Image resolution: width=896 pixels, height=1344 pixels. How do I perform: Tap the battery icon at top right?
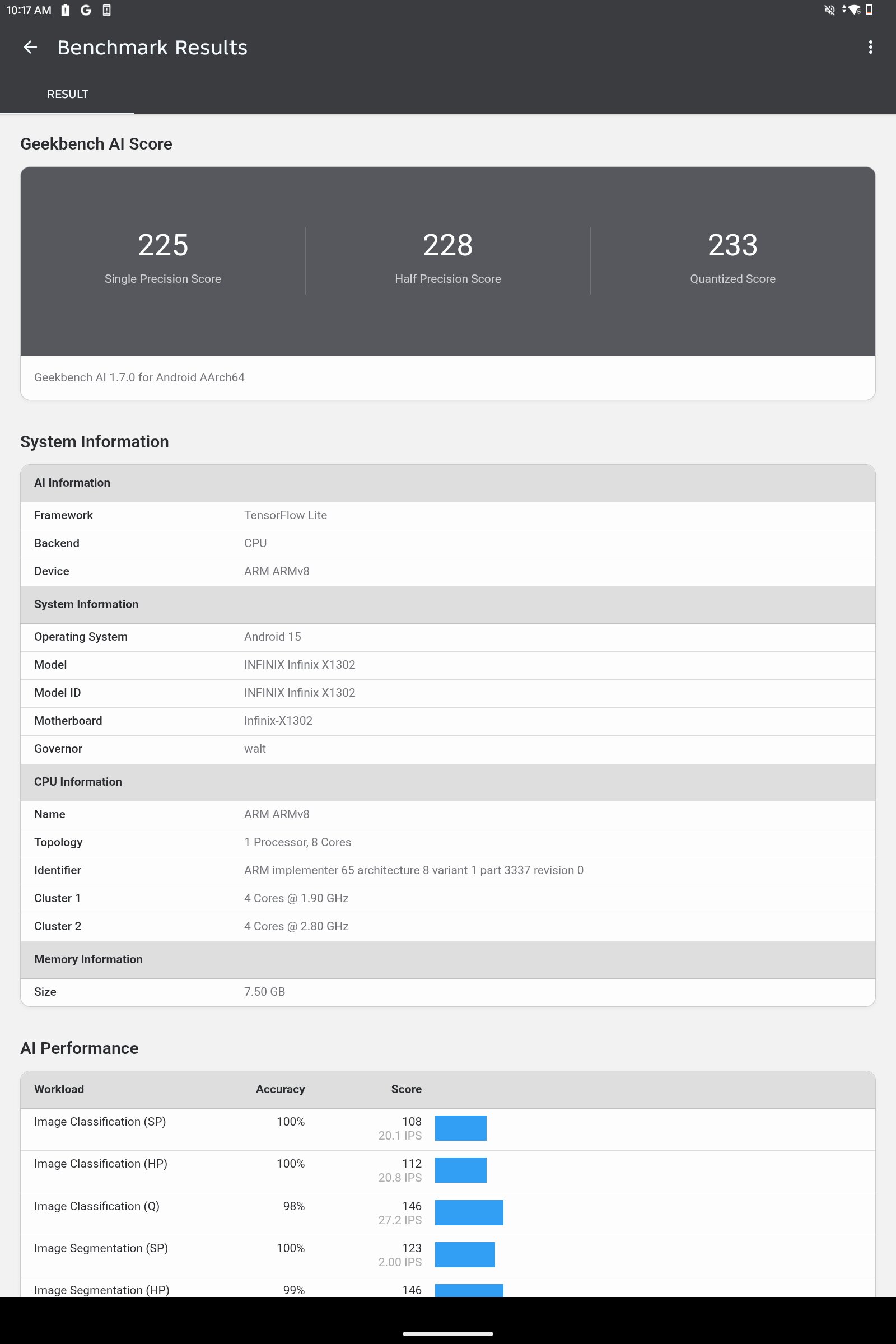pos(869,10)
